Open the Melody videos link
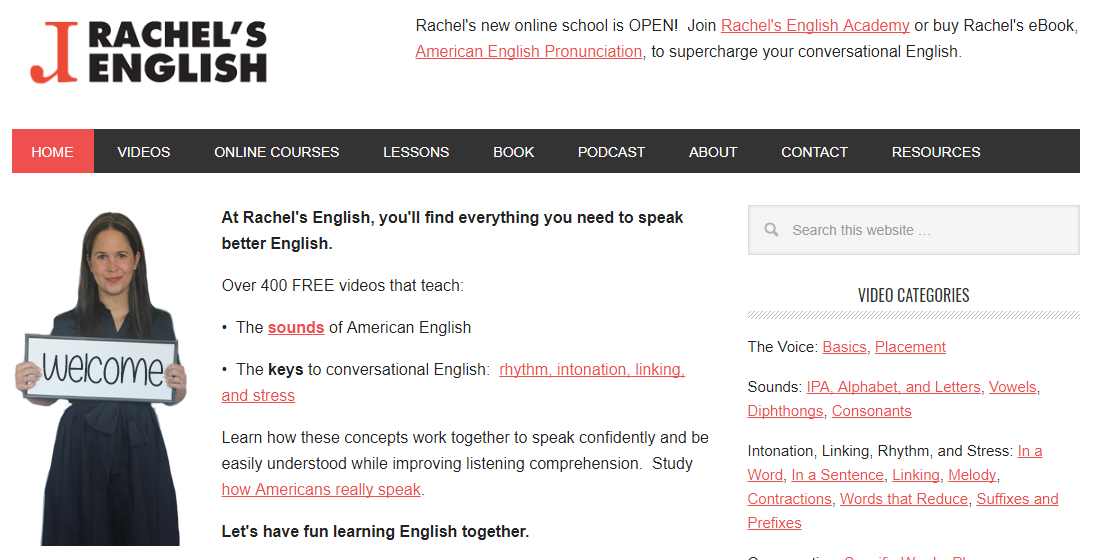This screenshot has width=1102, height=560. [972, 475]
